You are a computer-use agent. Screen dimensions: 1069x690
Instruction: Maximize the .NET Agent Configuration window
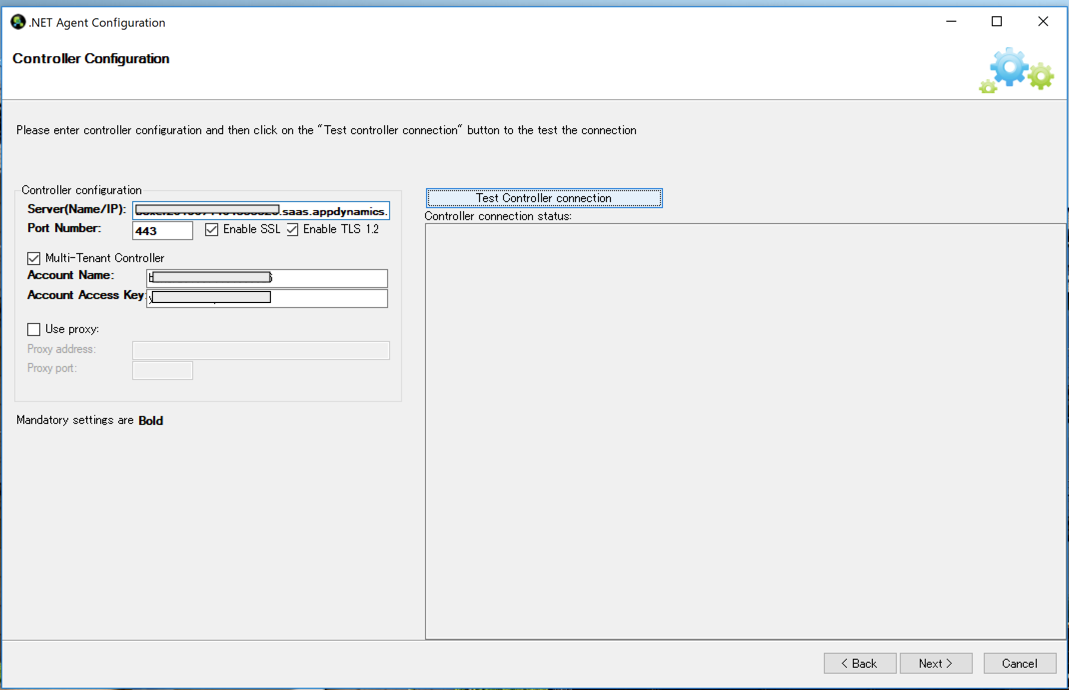(997, 22)
